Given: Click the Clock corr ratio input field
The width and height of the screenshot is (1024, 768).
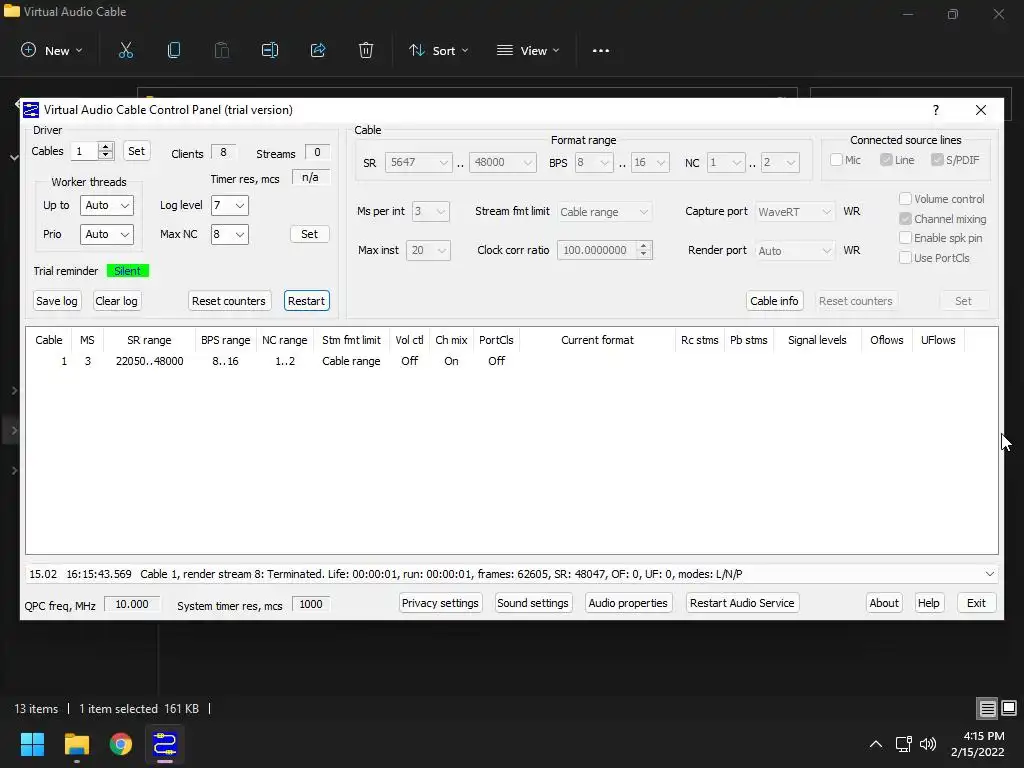Looking at the screenshot, I should 596,250.
